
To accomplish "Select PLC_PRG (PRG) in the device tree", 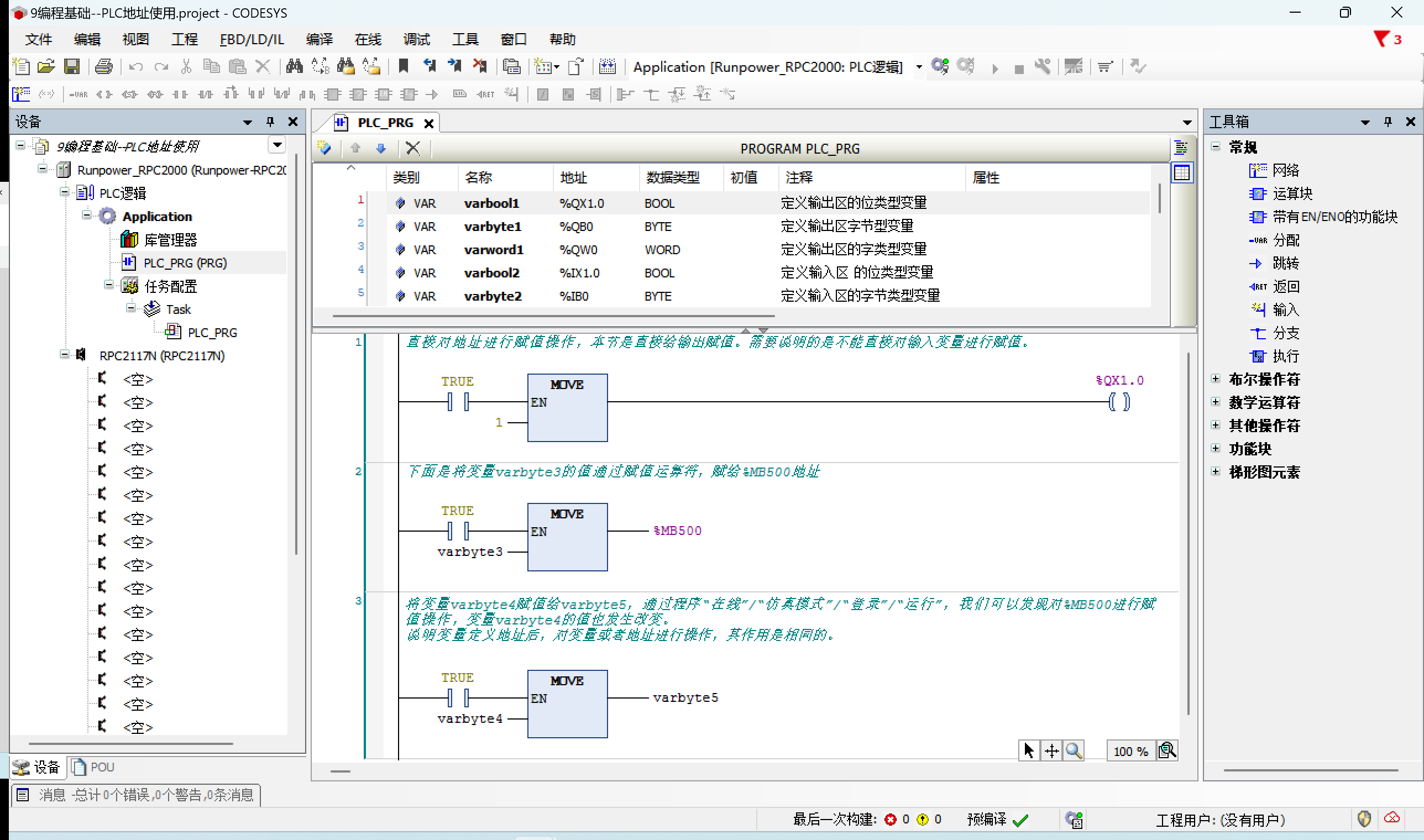I will (x=174, y=262).
